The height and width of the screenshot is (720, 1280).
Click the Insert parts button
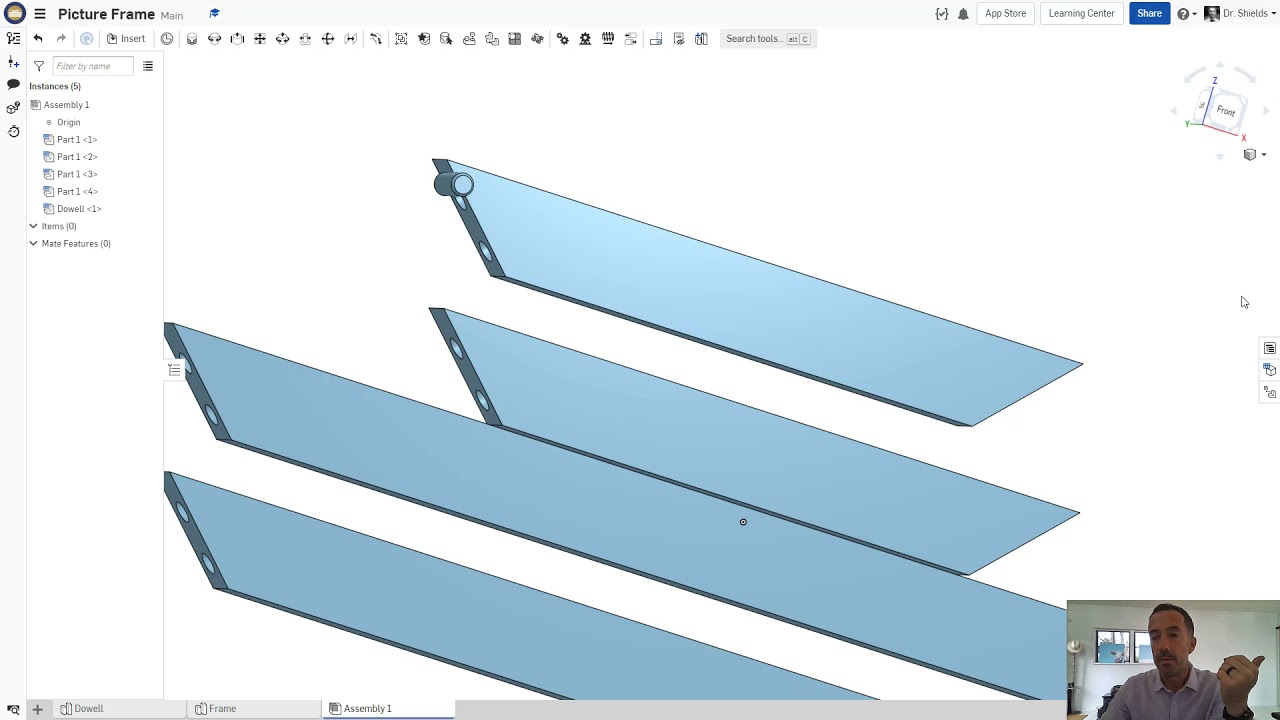point(126,39)
